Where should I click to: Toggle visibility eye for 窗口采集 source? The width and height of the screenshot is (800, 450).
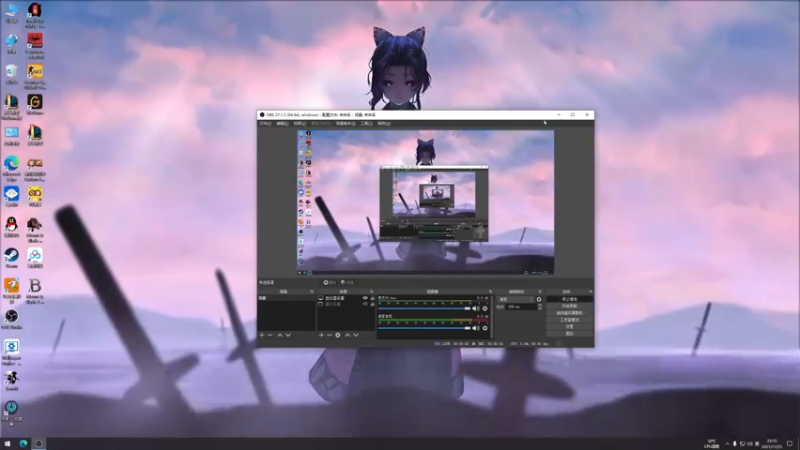point(365,304)
